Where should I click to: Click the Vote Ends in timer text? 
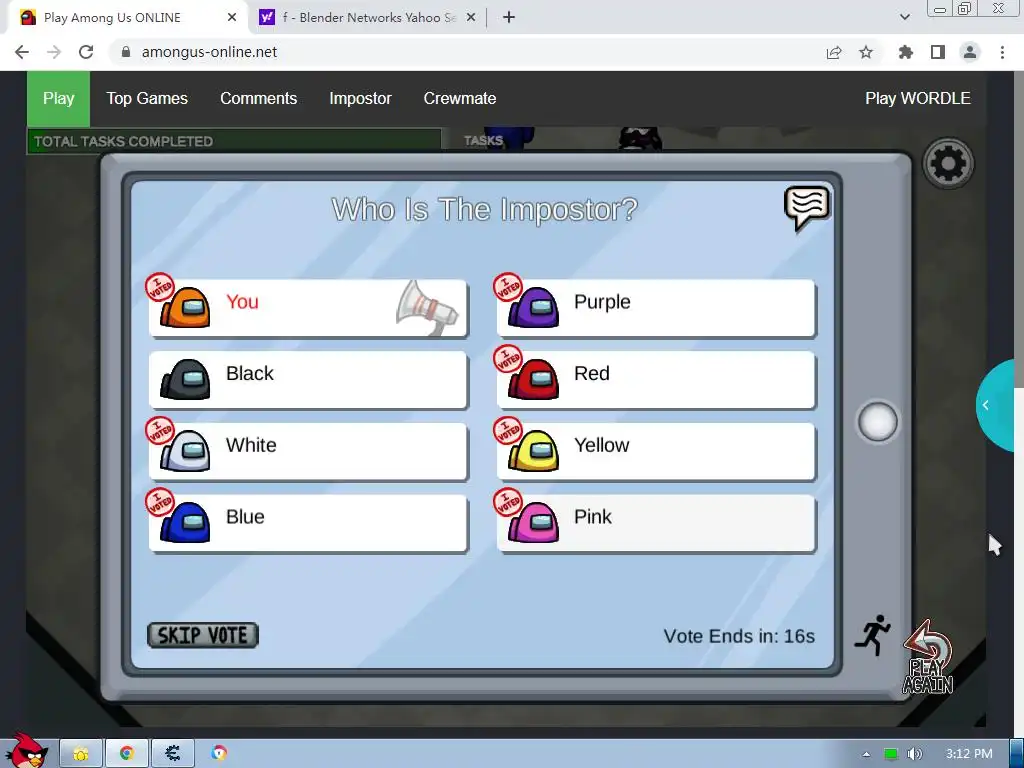coord(739,636)
